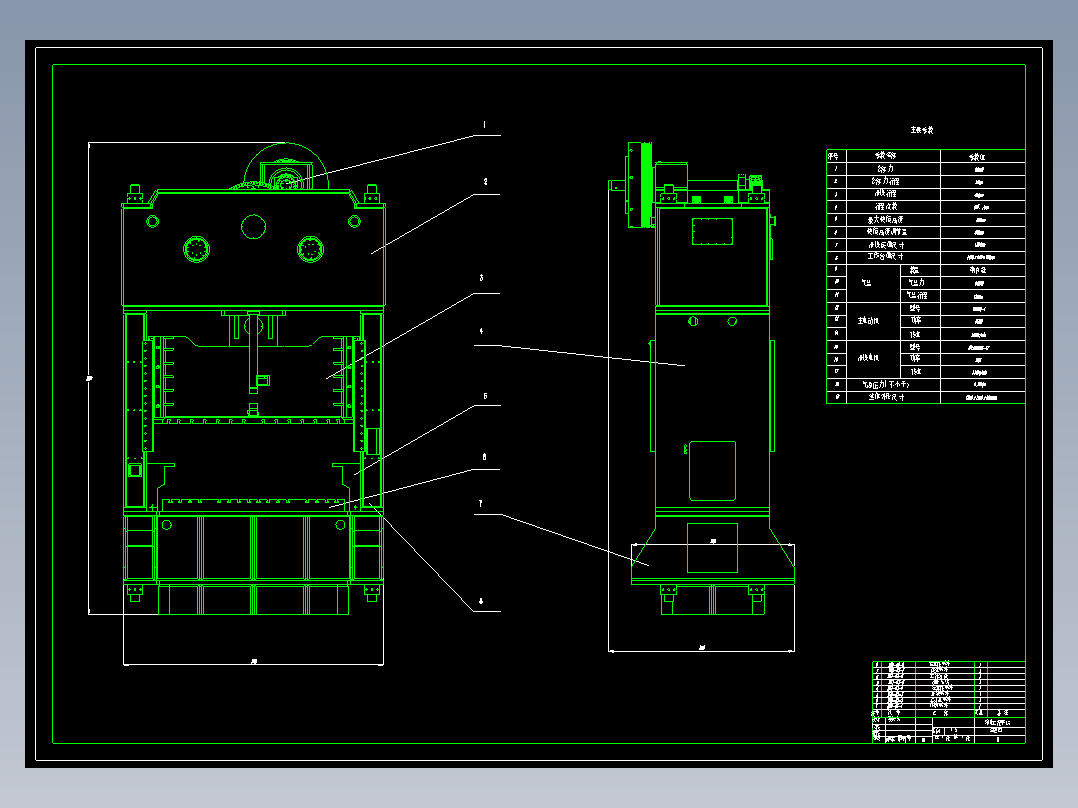1078x808 pixels.
Task: Click the connecting rod under the crown
Action: [x=254, y=355]
